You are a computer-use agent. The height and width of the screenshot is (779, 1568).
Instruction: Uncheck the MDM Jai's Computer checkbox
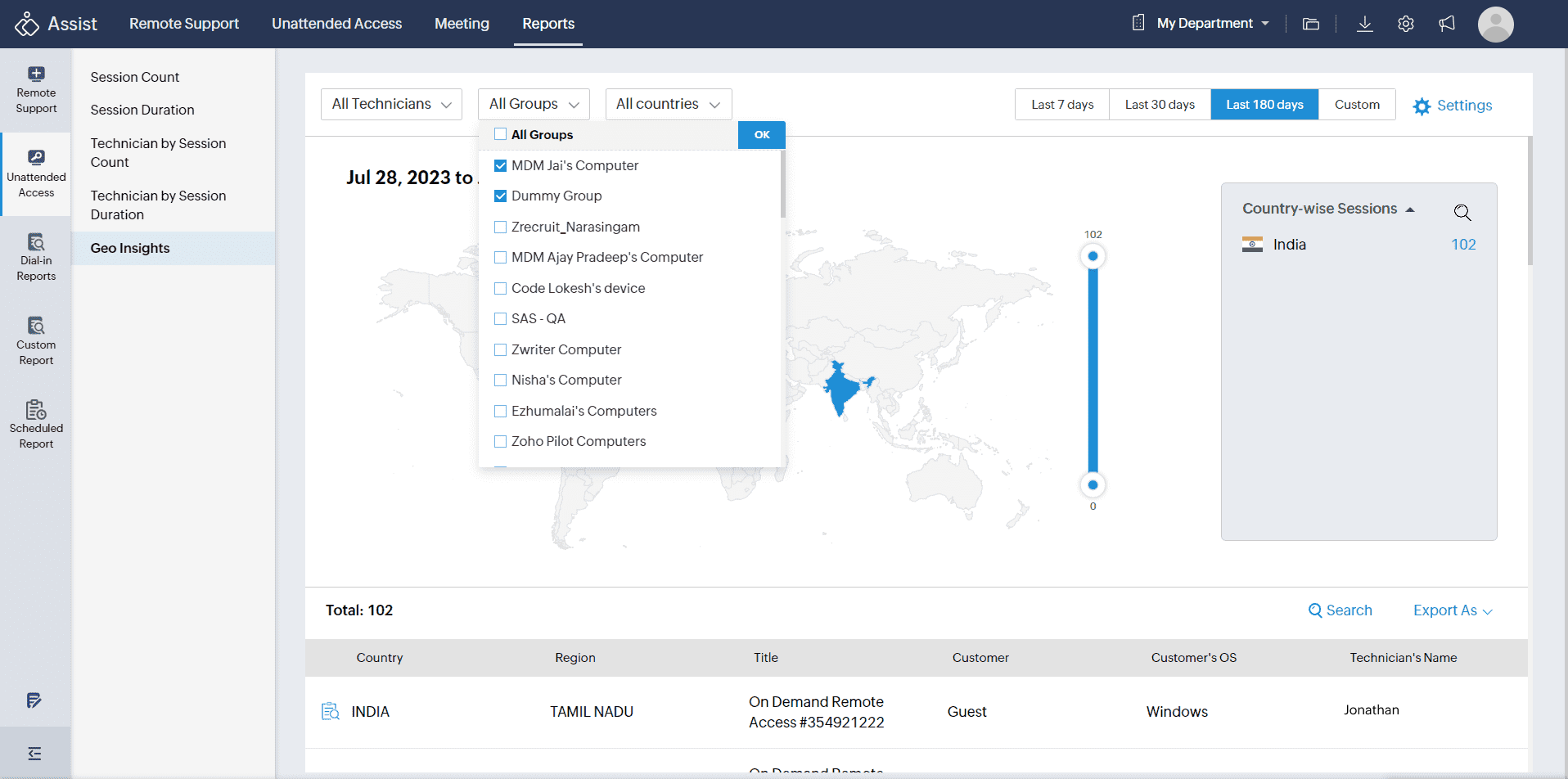501,166
